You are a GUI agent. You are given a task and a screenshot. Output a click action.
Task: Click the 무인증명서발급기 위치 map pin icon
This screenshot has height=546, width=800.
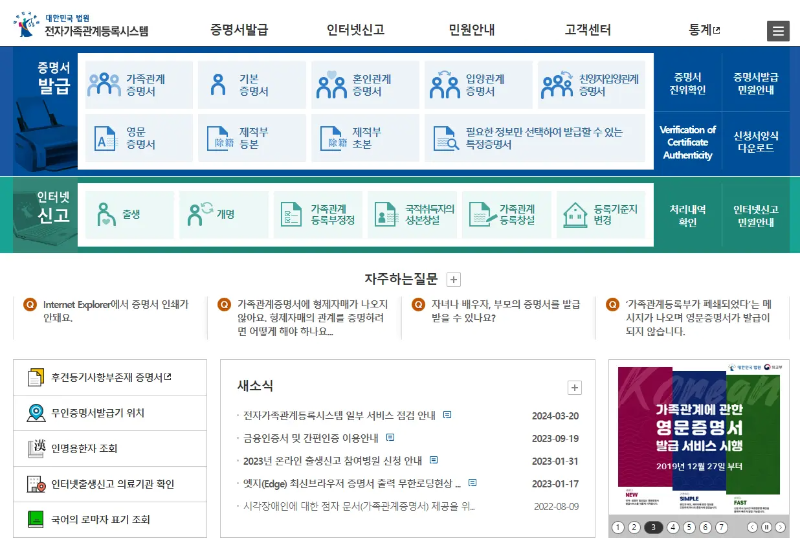pos(36,413)
